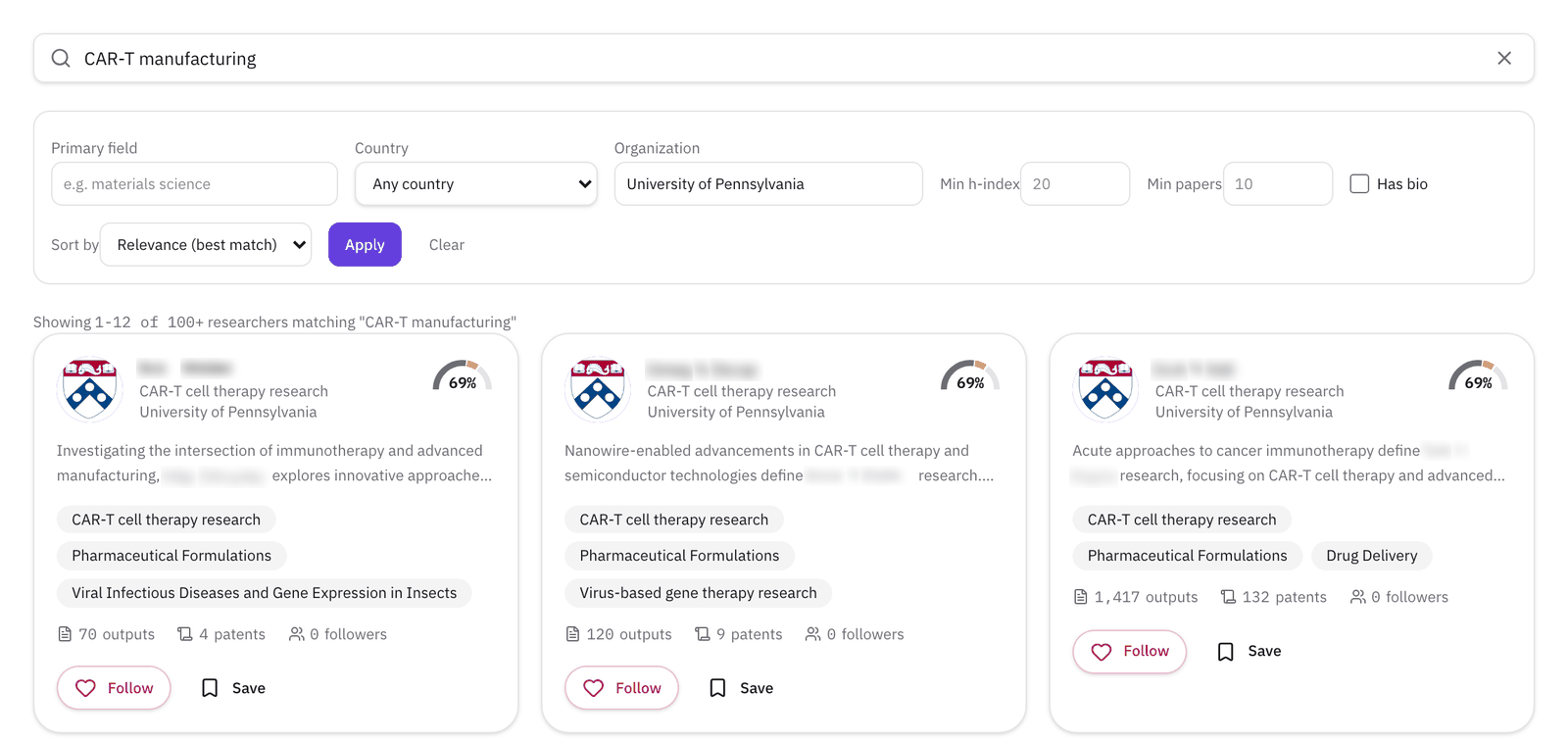Follow the researcher with 120 outputs
Viewport: 1568px width, 743px height.
[x=621, y=688]
